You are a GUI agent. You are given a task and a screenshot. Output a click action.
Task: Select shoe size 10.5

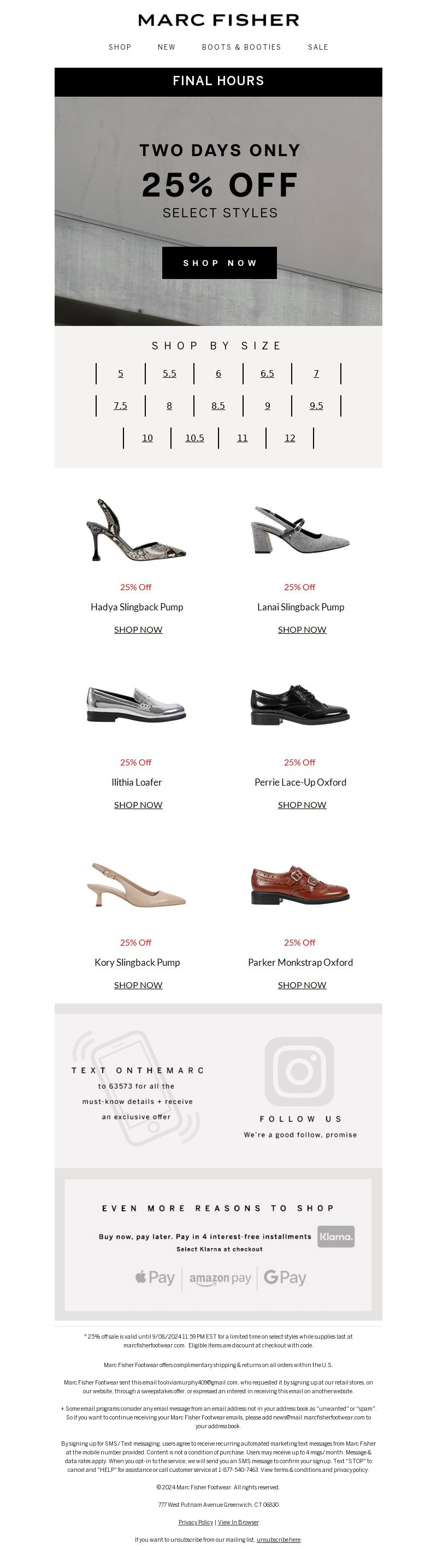(195, 438)
